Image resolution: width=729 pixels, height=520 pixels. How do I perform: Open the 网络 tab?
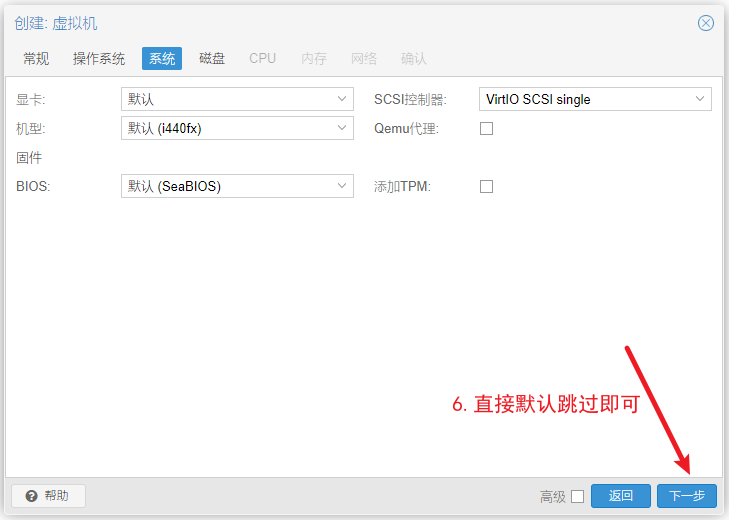click(x=364, y=59)
